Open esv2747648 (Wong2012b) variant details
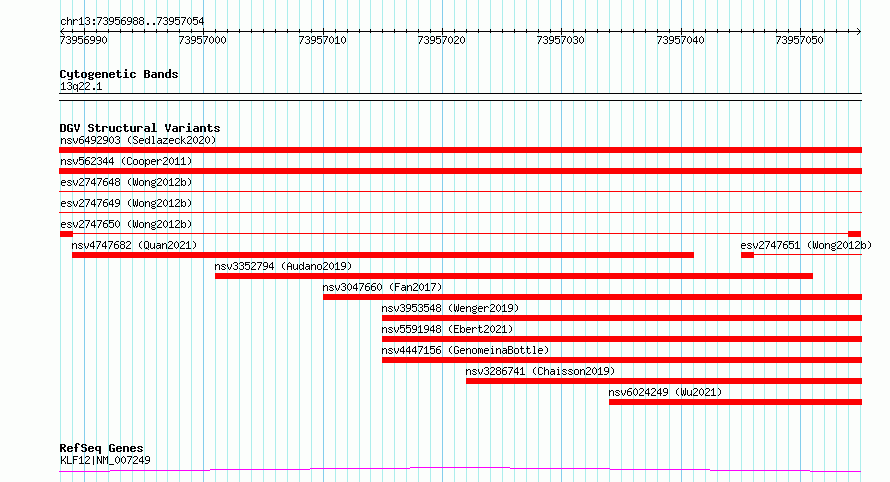Viewport: 890px width, 482px height. pos(126,182)
